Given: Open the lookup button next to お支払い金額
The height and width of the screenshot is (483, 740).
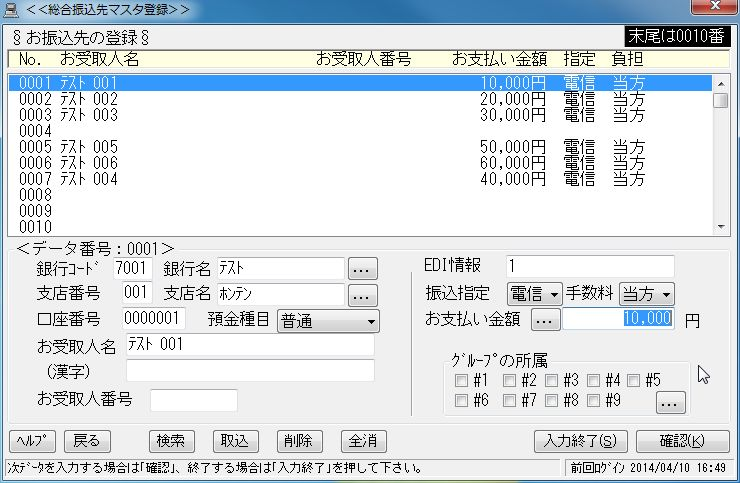Looking at the screenshot, I should pyautogui.click(x=546, y=320).
